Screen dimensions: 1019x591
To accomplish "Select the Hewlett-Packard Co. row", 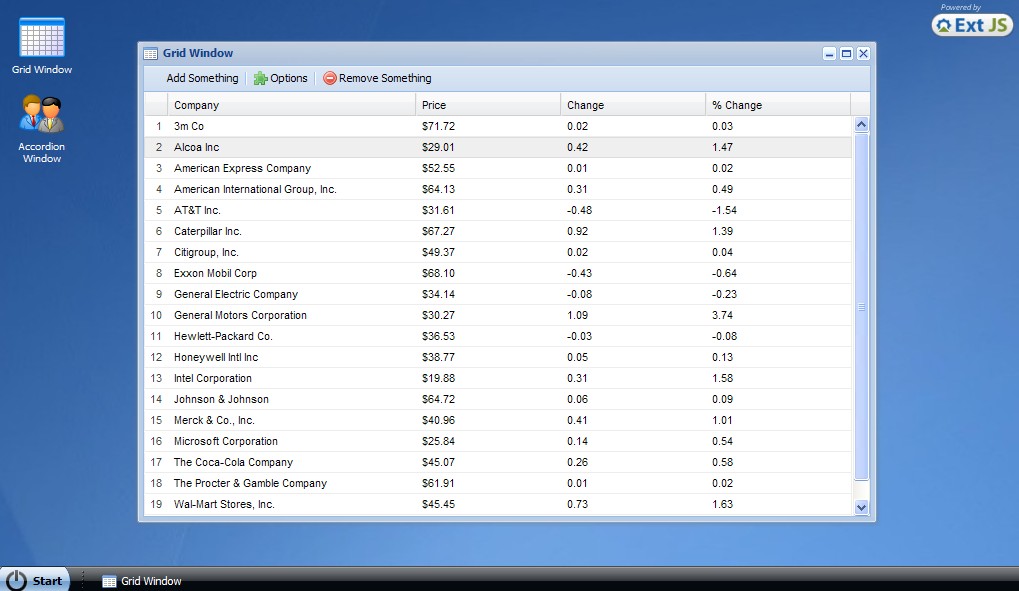I will (498, 336).
